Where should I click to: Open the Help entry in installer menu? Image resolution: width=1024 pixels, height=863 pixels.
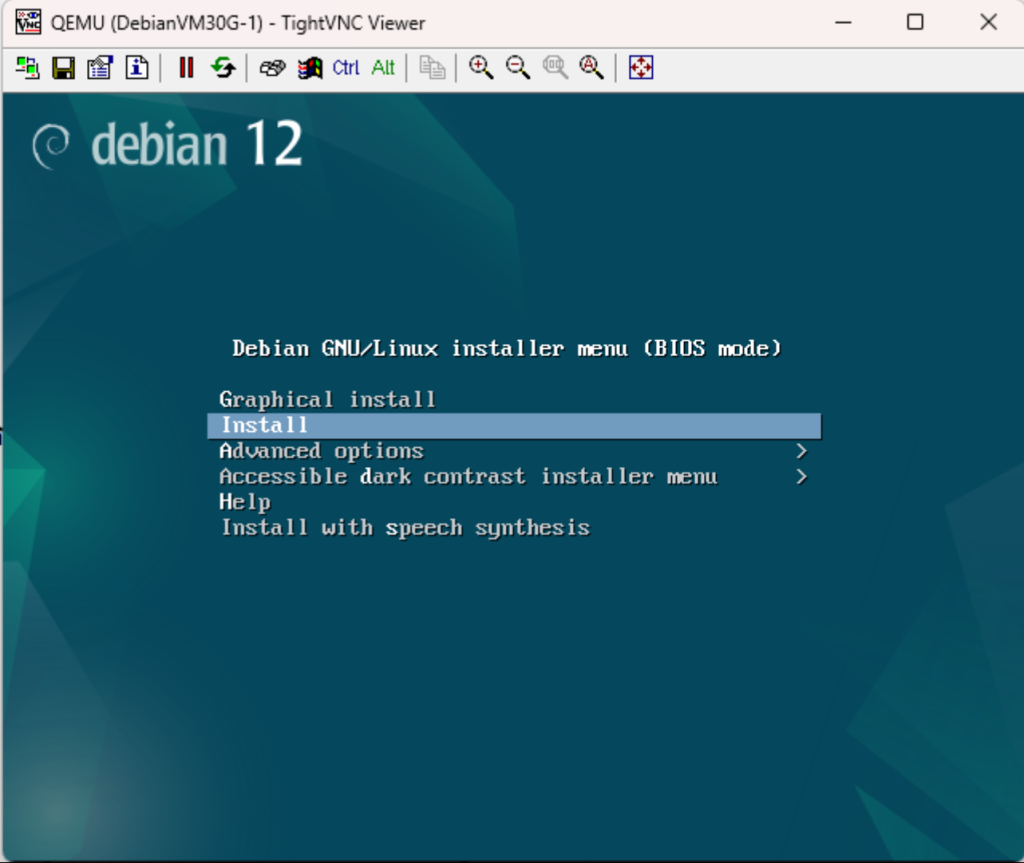point(245,502)
